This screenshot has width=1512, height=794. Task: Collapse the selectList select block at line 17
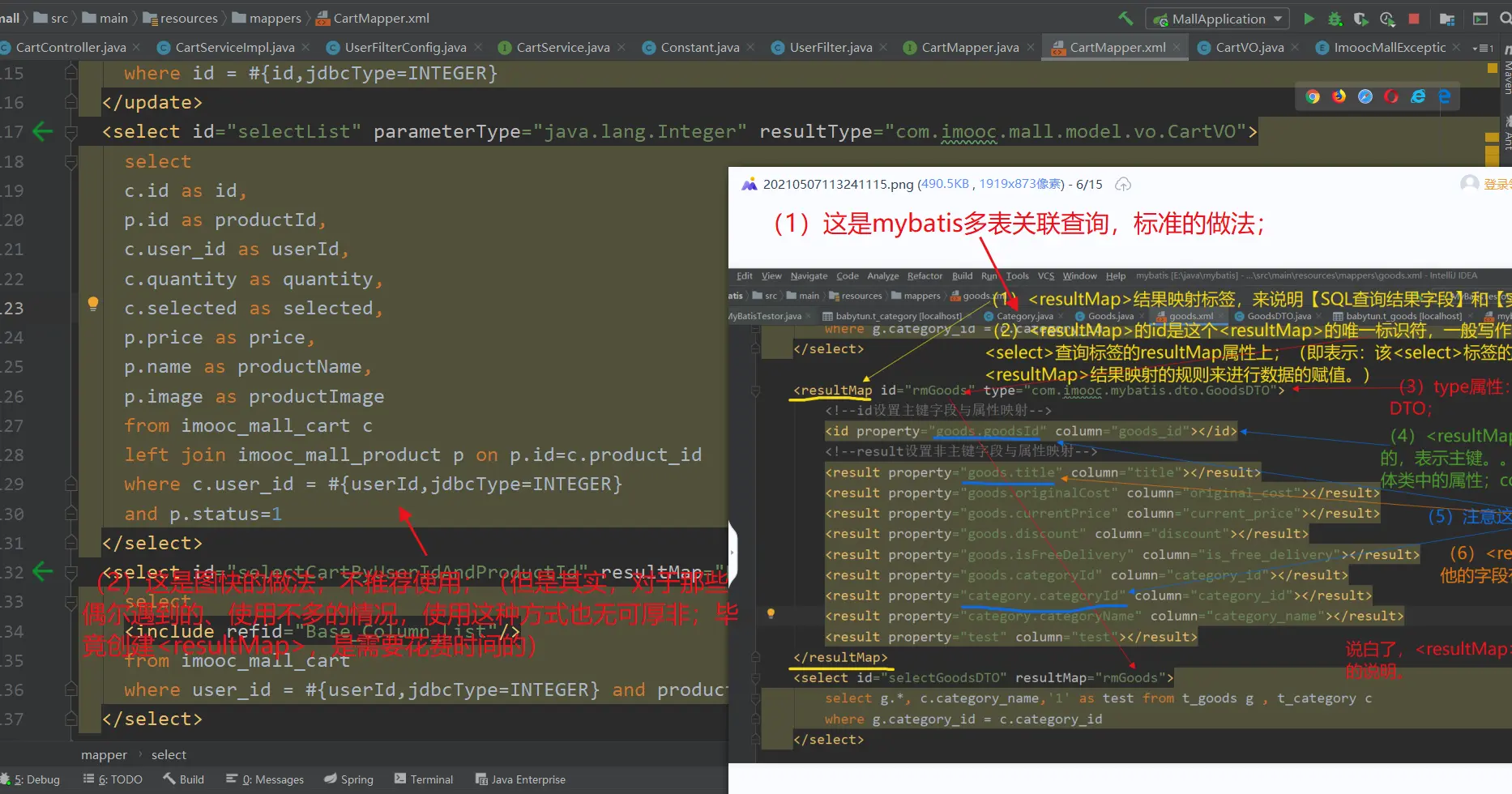point(71,131)
